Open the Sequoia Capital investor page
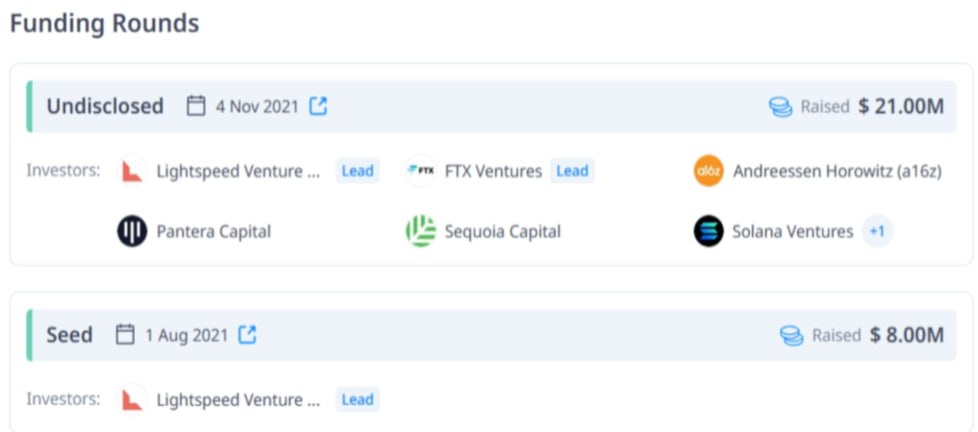The image size is (978, 432). coord(503,232)
